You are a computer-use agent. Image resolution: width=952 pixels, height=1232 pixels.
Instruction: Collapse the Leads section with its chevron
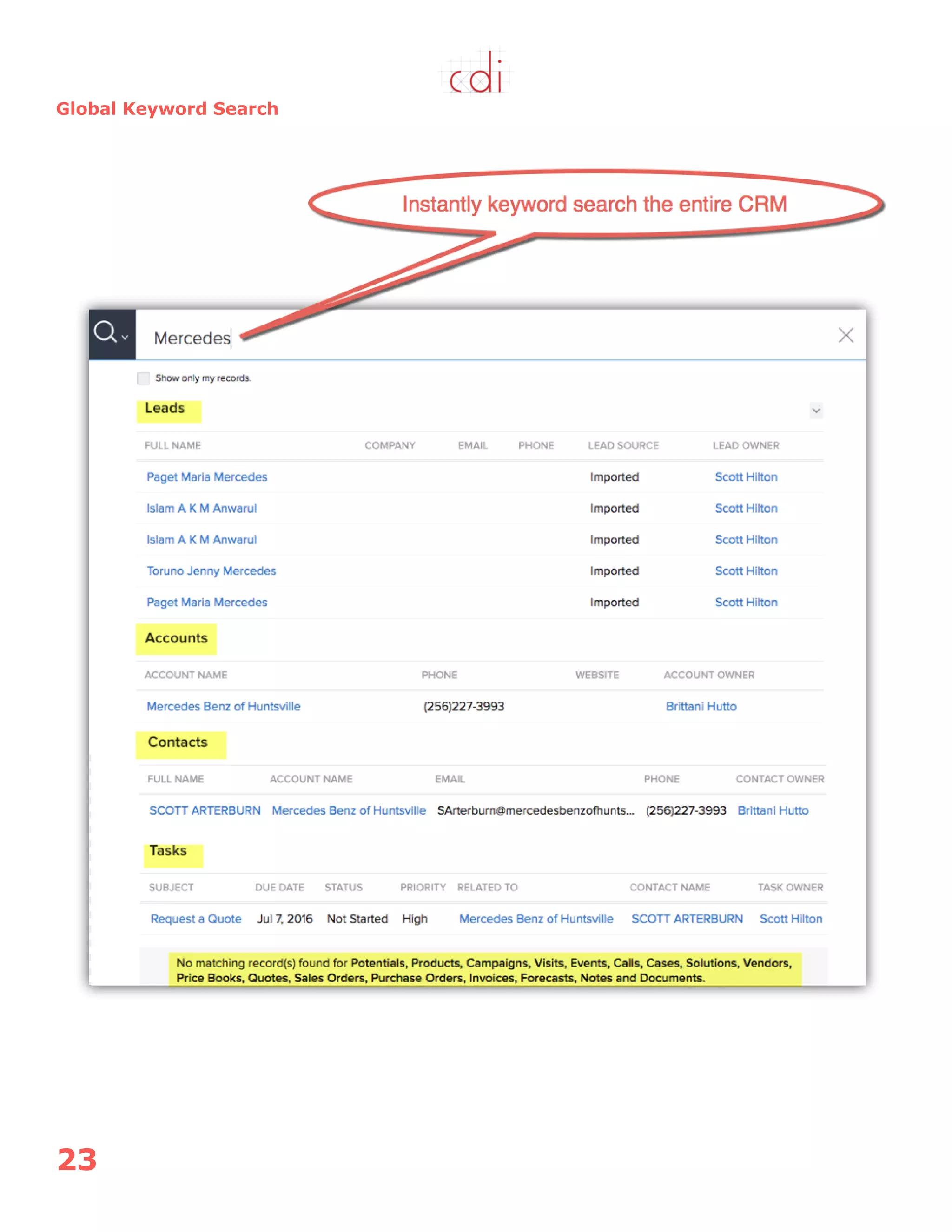coord(815,410)
